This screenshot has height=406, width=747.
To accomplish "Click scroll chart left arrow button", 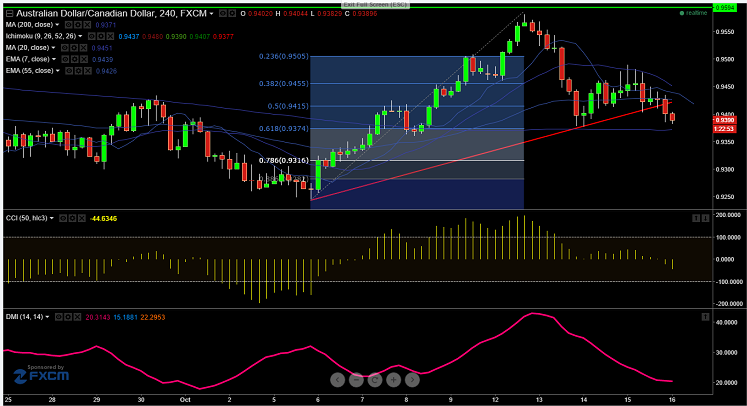I will (337, 380).
